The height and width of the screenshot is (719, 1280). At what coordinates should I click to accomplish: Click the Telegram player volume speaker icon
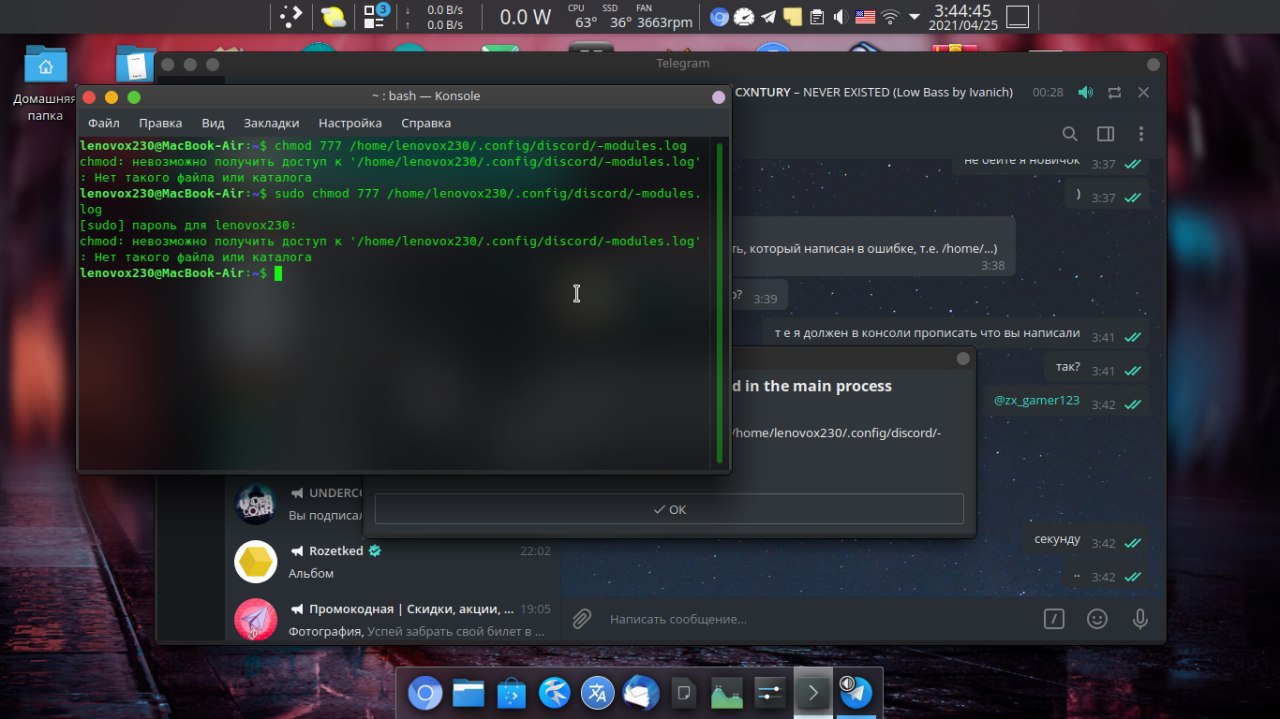[1085, 92]
